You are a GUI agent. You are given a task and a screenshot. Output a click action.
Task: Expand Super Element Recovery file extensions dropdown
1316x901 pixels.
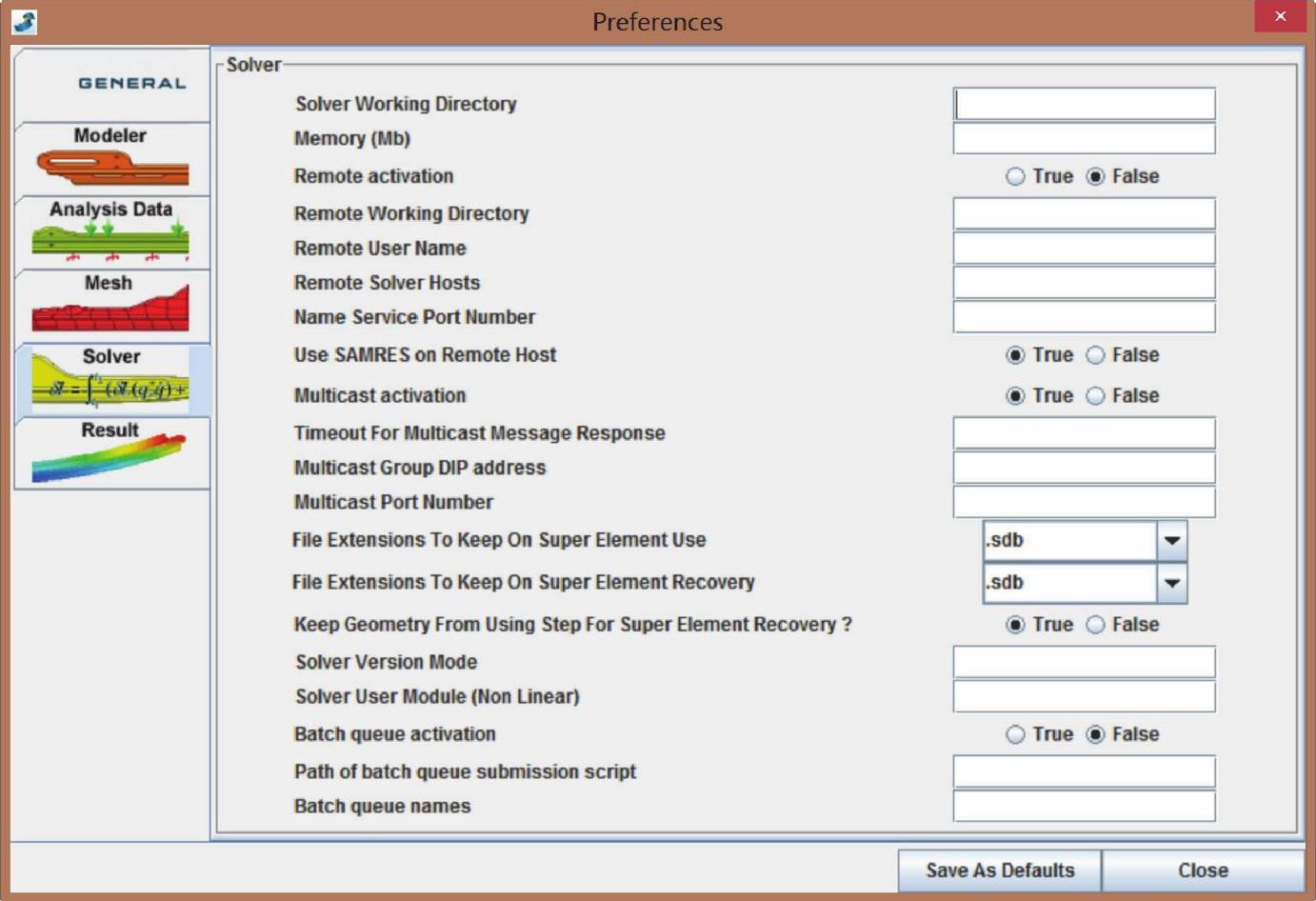(x=1171, y=583)
